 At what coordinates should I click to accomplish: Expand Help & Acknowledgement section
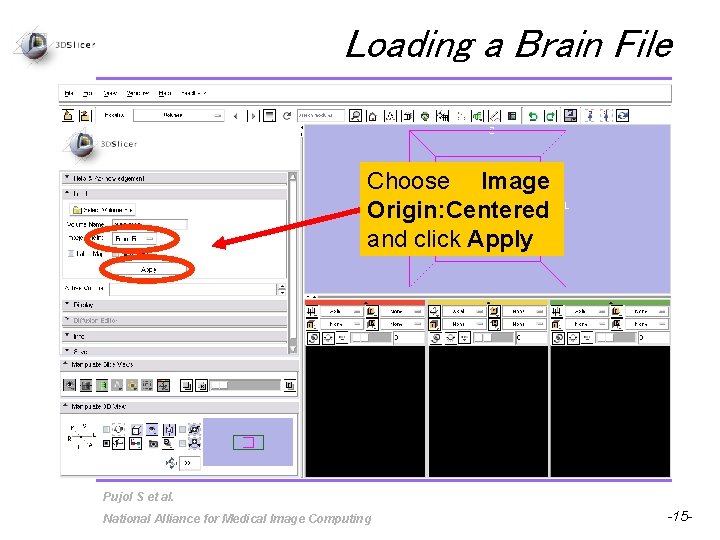click(x=175, y=178)
